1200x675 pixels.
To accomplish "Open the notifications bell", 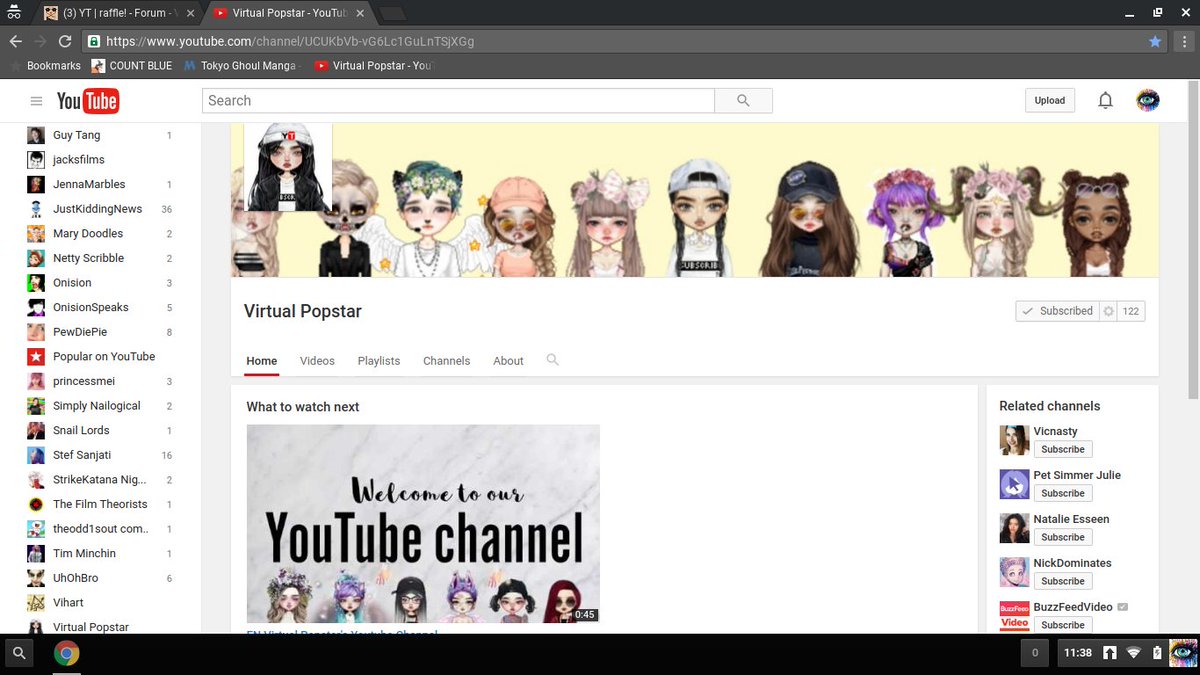I will tap(1105, 101).
